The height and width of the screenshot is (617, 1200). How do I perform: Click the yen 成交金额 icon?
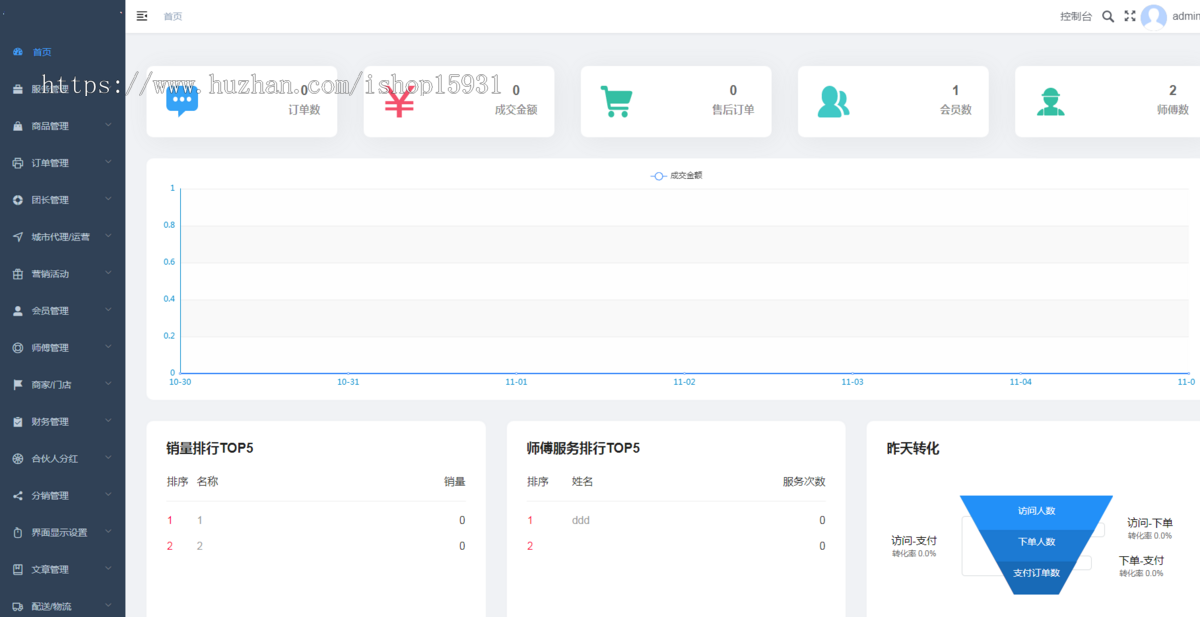pos(399,101)
